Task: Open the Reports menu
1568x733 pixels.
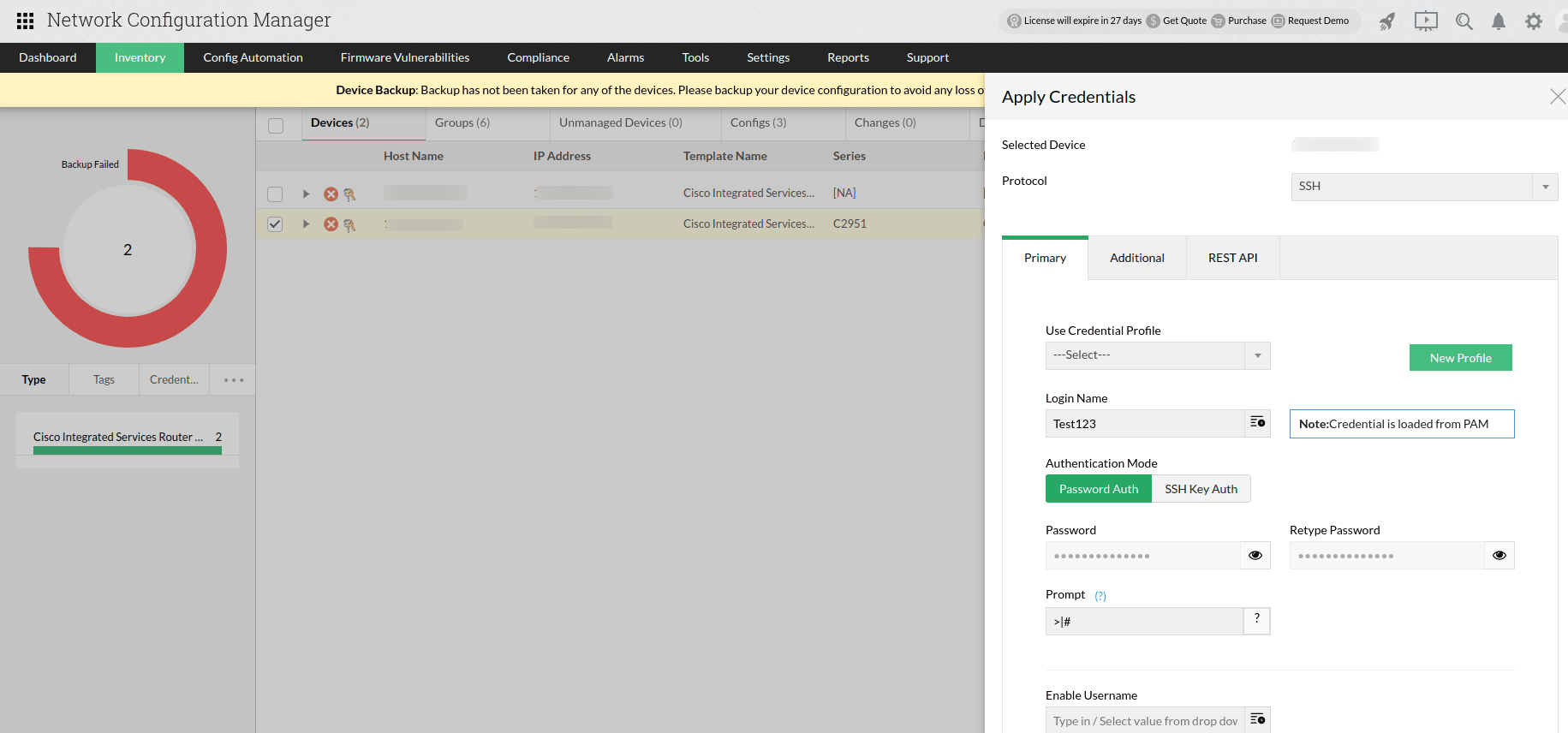Action: point(848,57)
